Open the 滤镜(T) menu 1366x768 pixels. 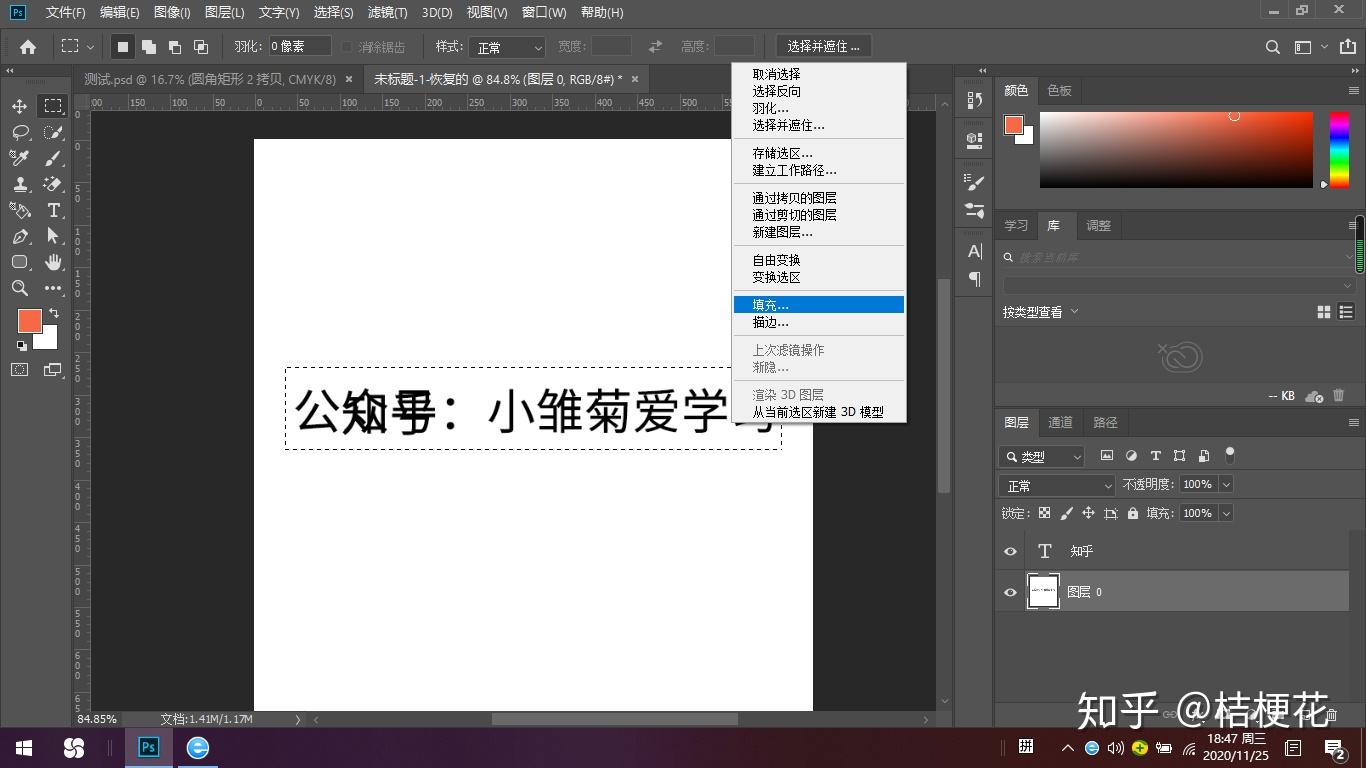coord(387,13)
